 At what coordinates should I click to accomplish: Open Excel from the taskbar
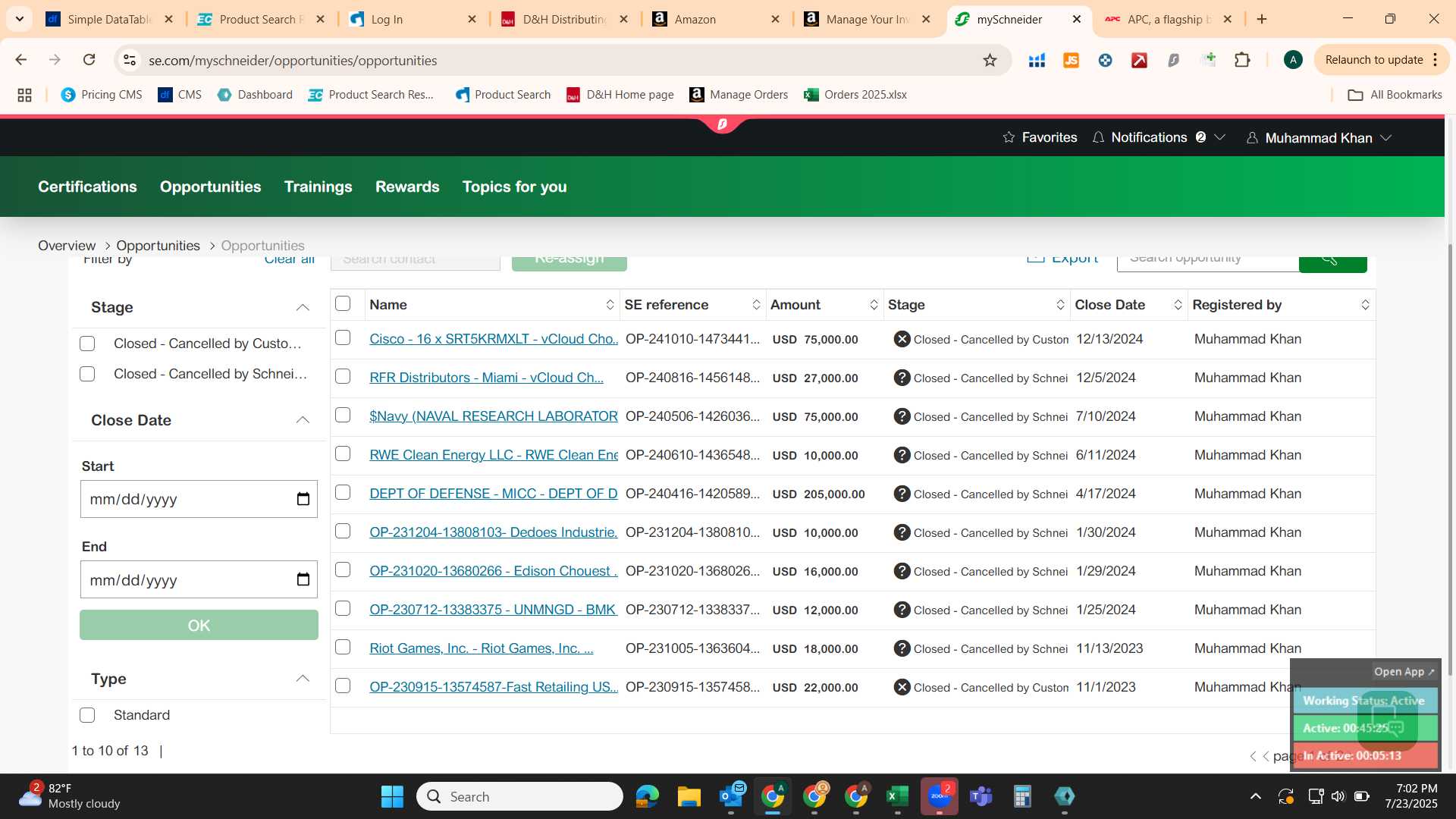897,796
